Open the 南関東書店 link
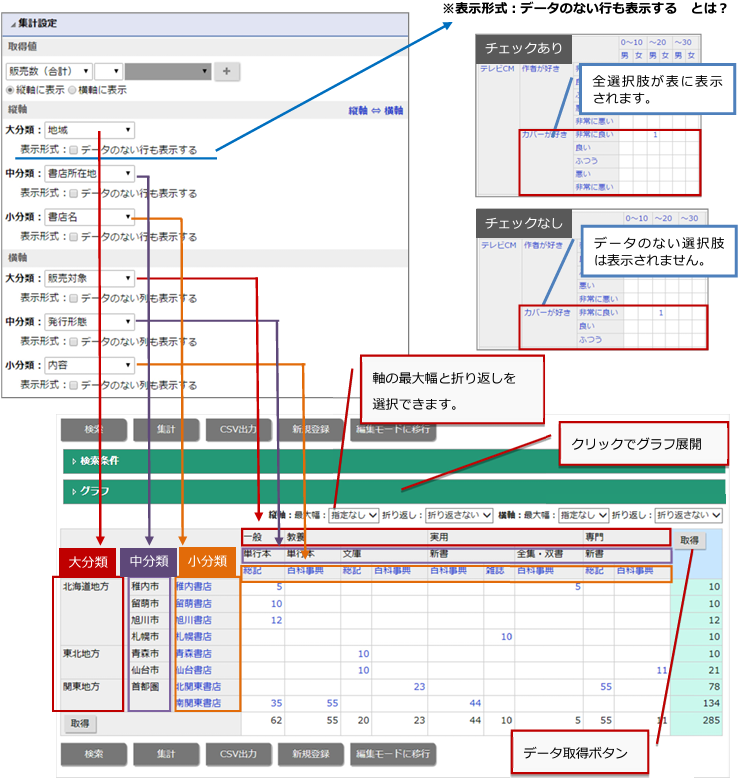The height and width of the screenshot is (780, 740). (x=198, y=703)
